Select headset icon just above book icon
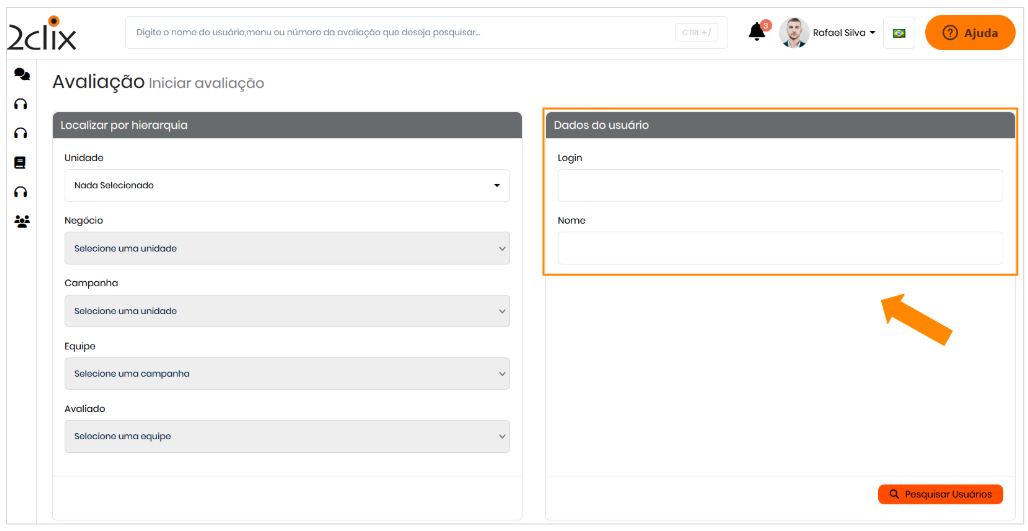 [x=20, y=133]
